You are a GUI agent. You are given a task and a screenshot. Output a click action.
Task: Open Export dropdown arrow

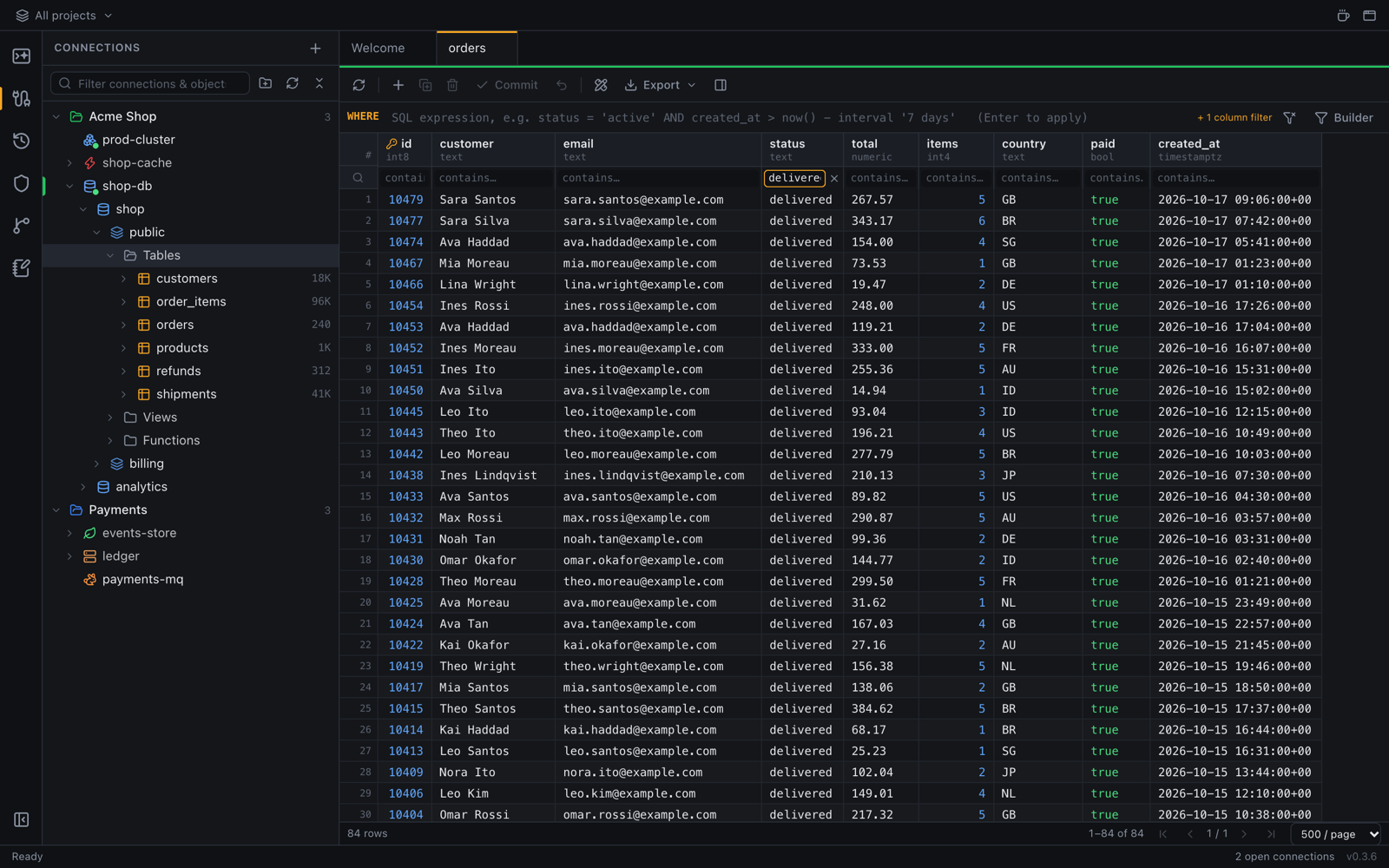pos(692,85)
